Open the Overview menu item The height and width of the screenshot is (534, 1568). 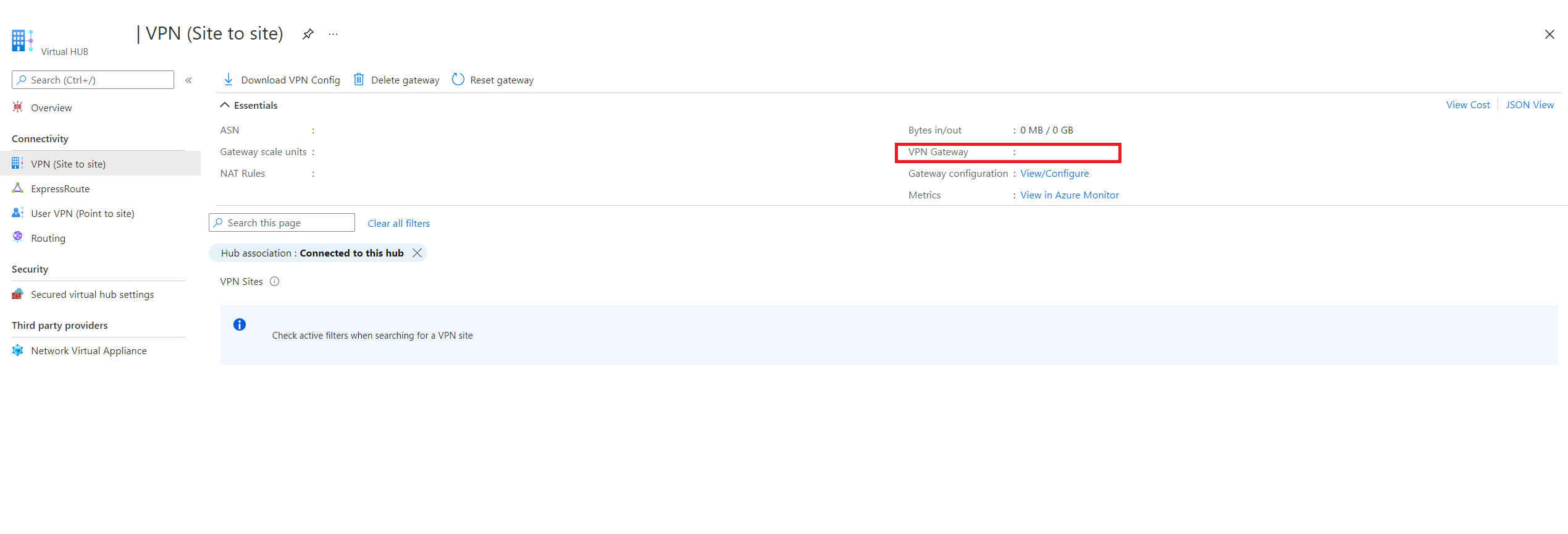click(x=51, y=108)
